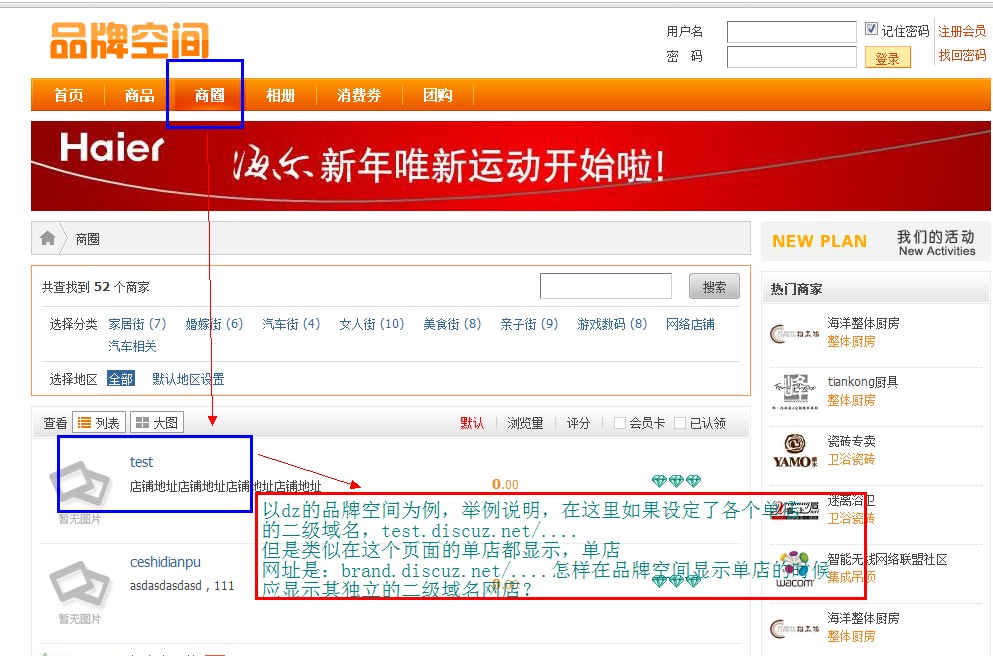The width and height of the screenshot is (993, 656).
Task: Filter by 游戏数码 (8) category
Action: pos(612,324)
